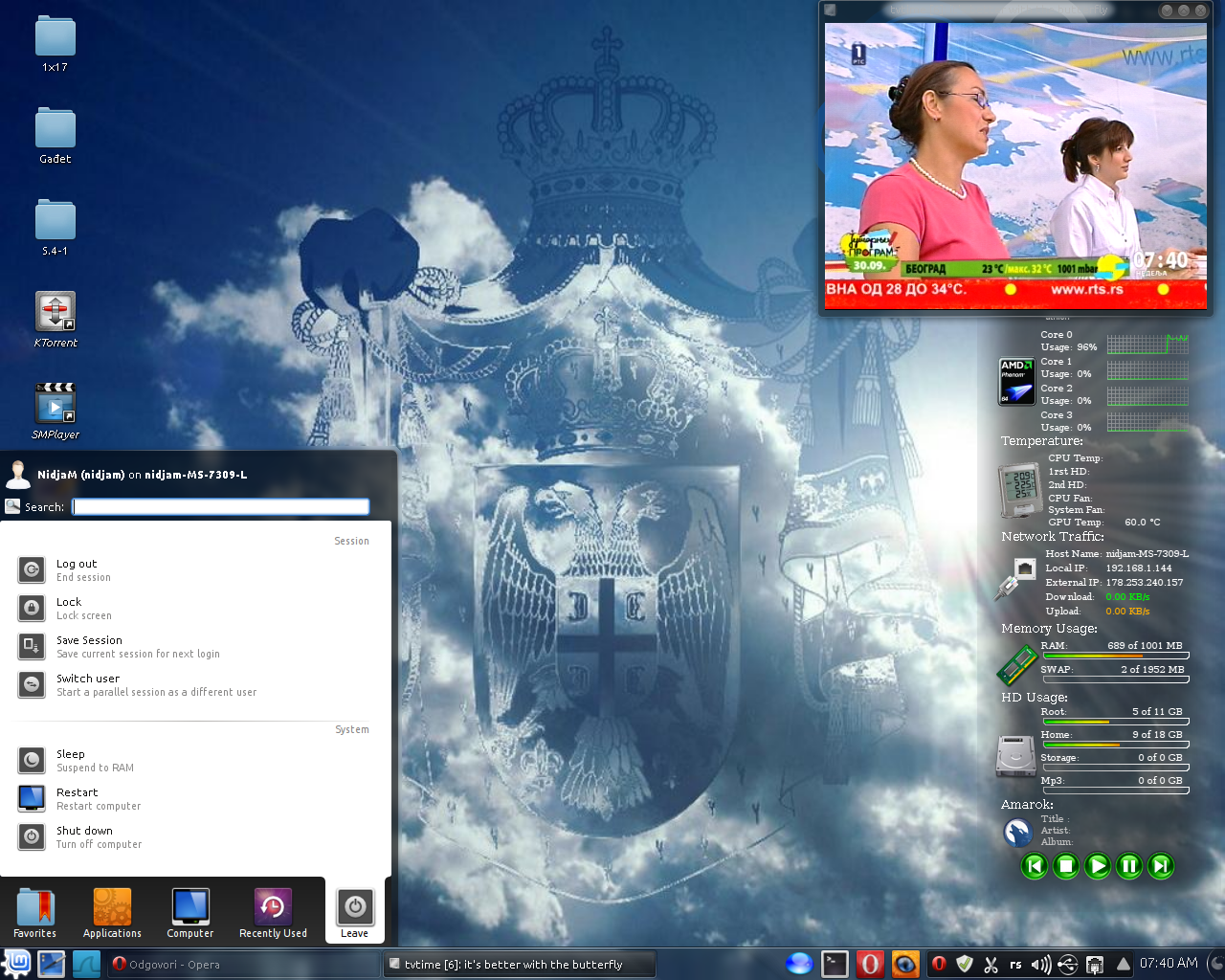Click the RAM usage bar in the widget
This screenshot has width=1225, height=980.
click(1116, 656)
